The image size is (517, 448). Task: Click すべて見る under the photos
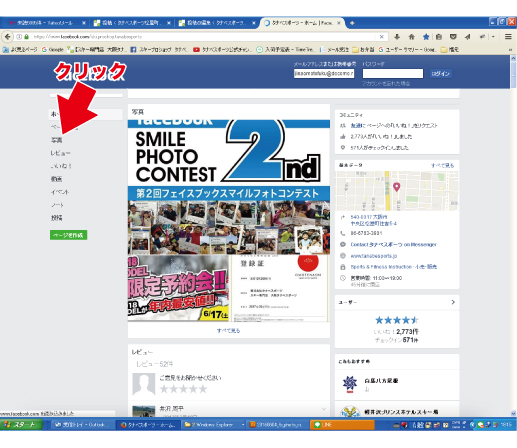coord(229,331)
